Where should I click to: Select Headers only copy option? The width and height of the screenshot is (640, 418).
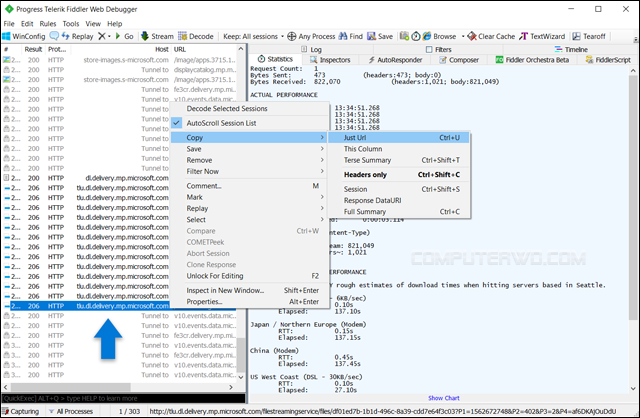coord(399,175)
